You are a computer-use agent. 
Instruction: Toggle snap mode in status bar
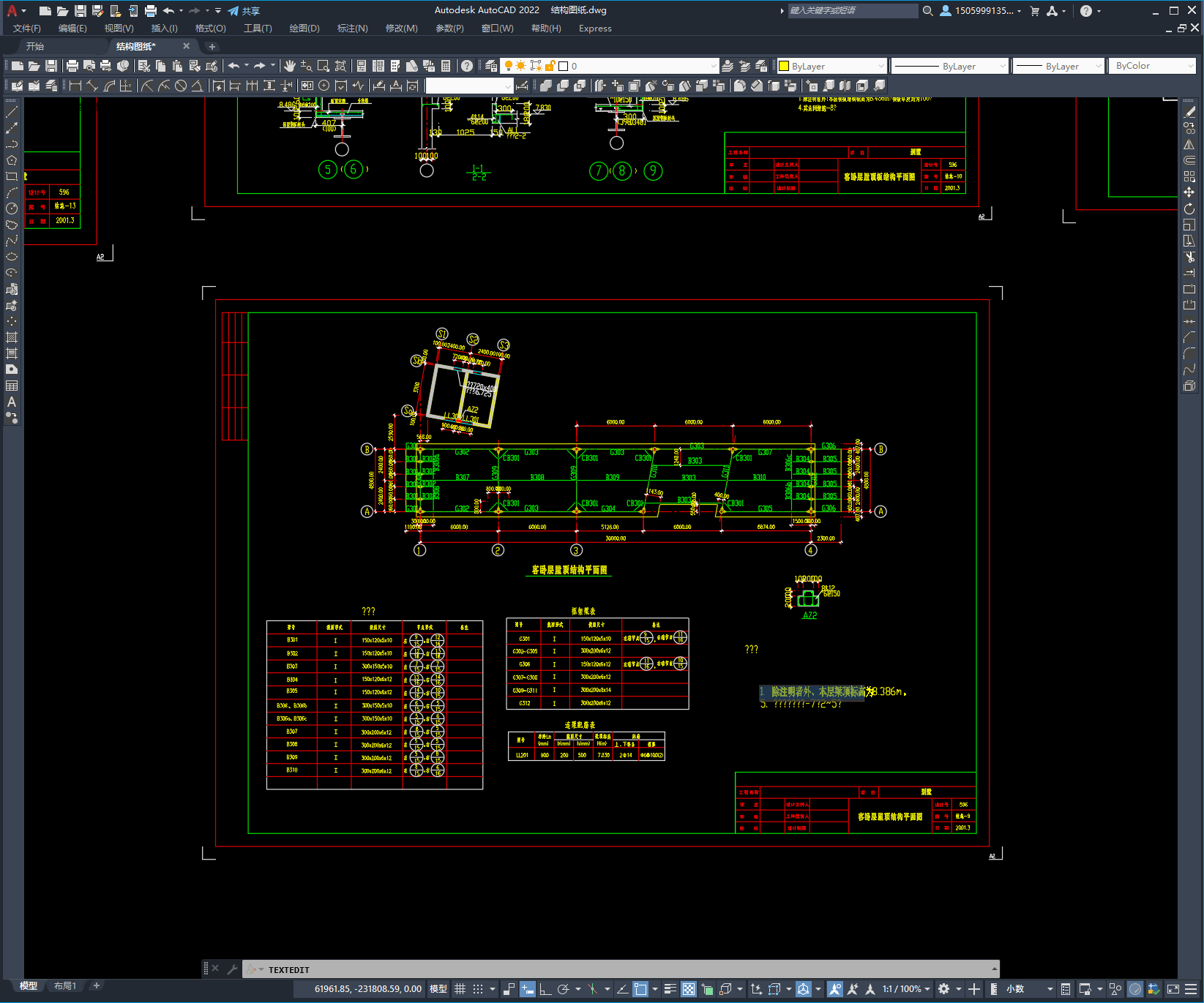(478, 989)
